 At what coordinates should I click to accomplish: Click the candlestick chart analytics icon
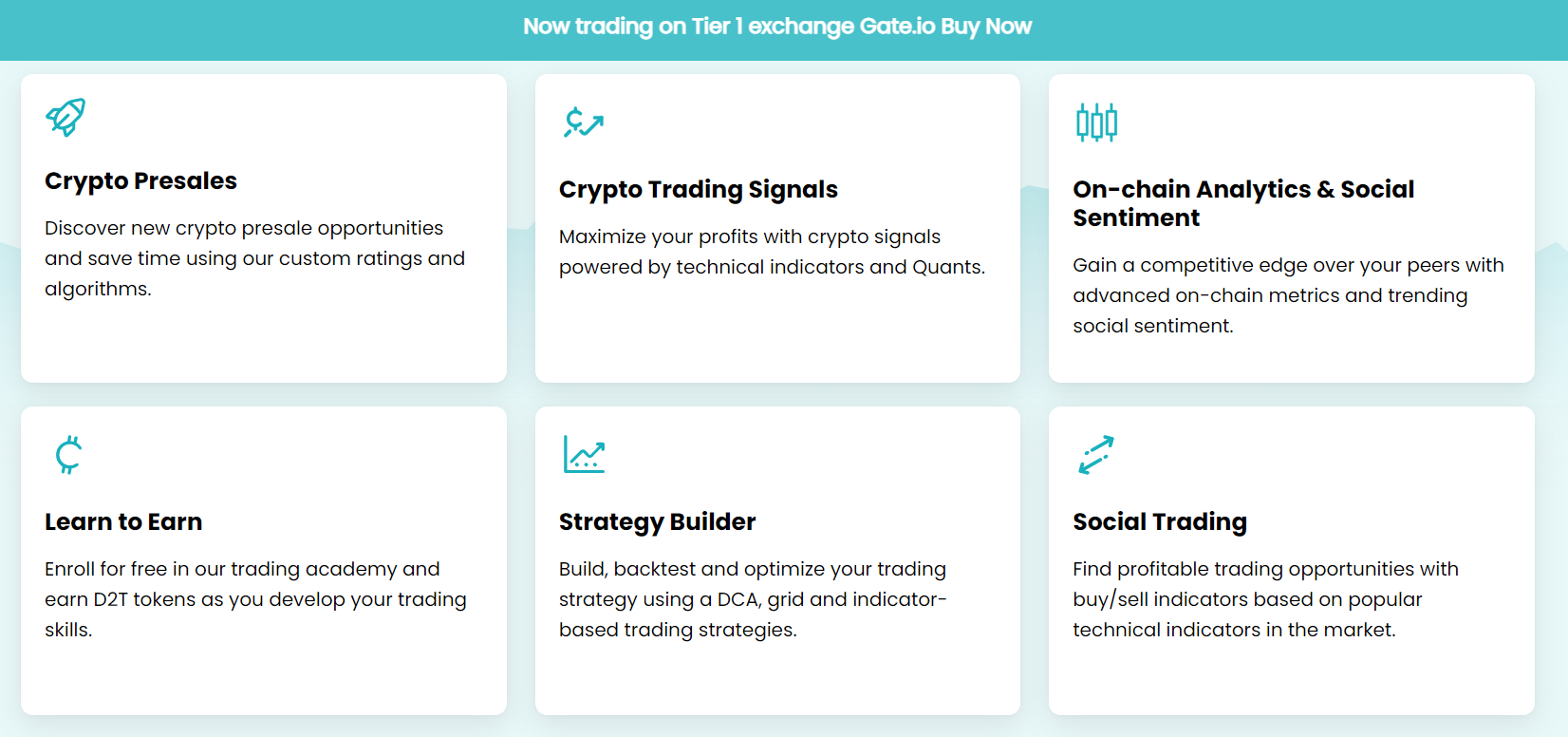1096,123
